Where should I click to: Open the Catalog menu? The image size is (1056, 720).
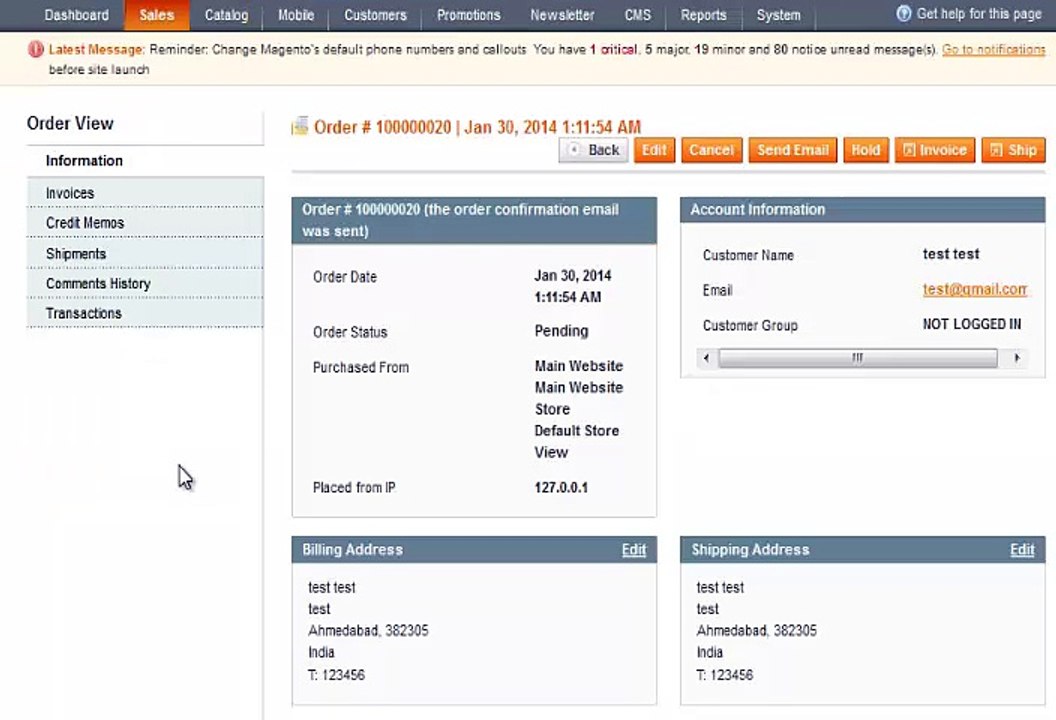coord(226,15)
